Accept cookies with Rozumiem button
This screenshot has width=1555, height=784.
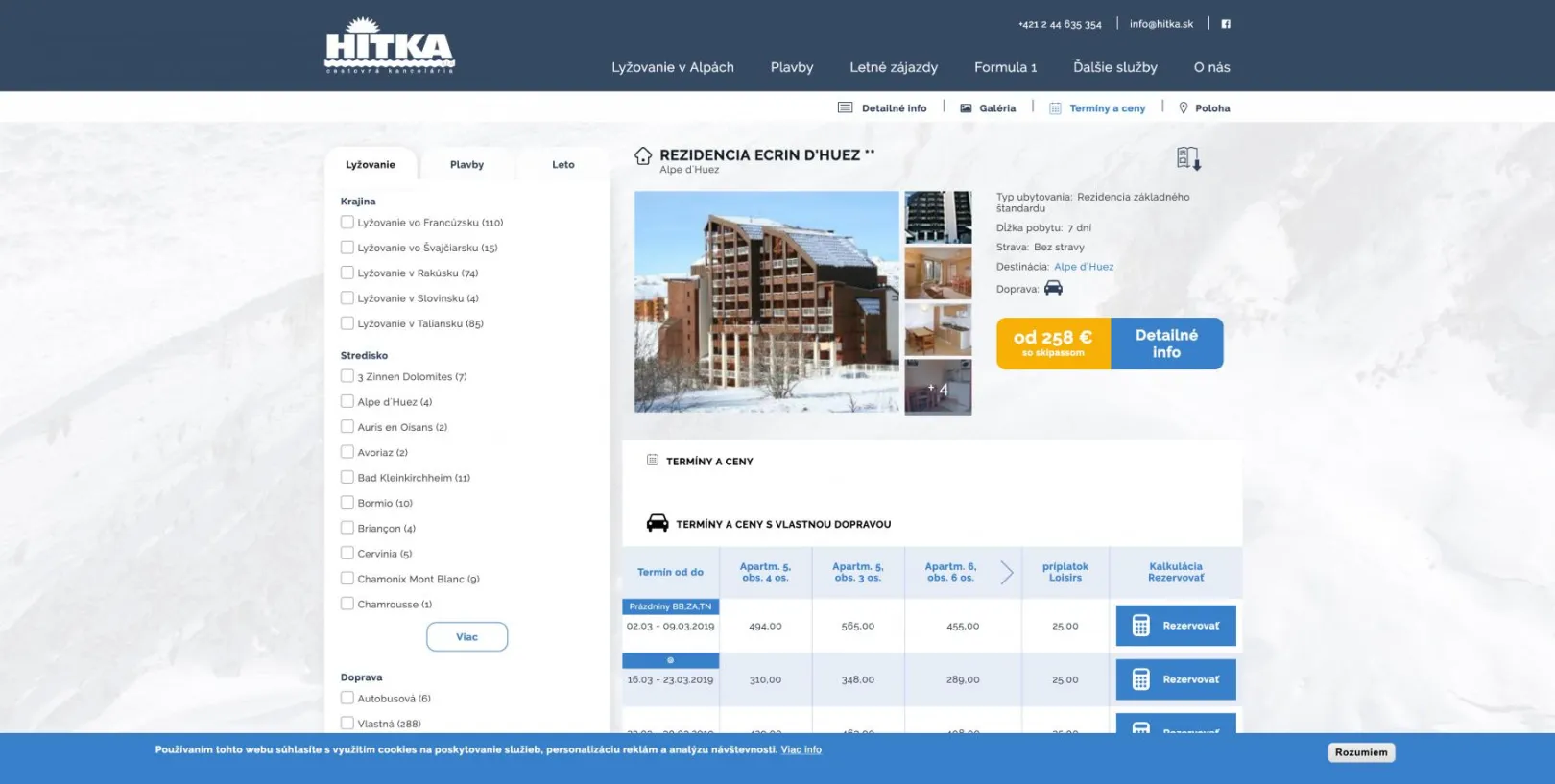click(x=1361, y=752)
